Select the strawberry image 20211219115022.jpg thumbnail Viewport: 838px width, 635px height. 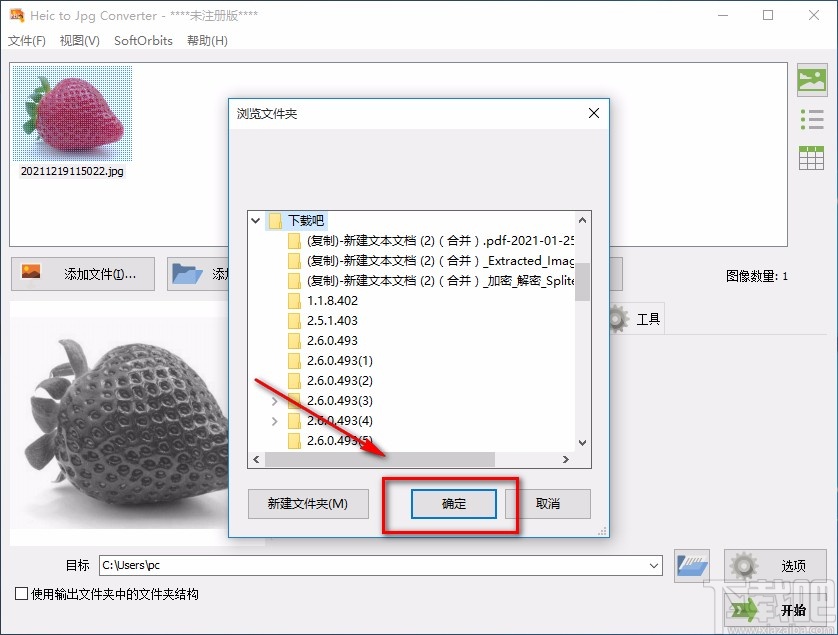(71, 113)
